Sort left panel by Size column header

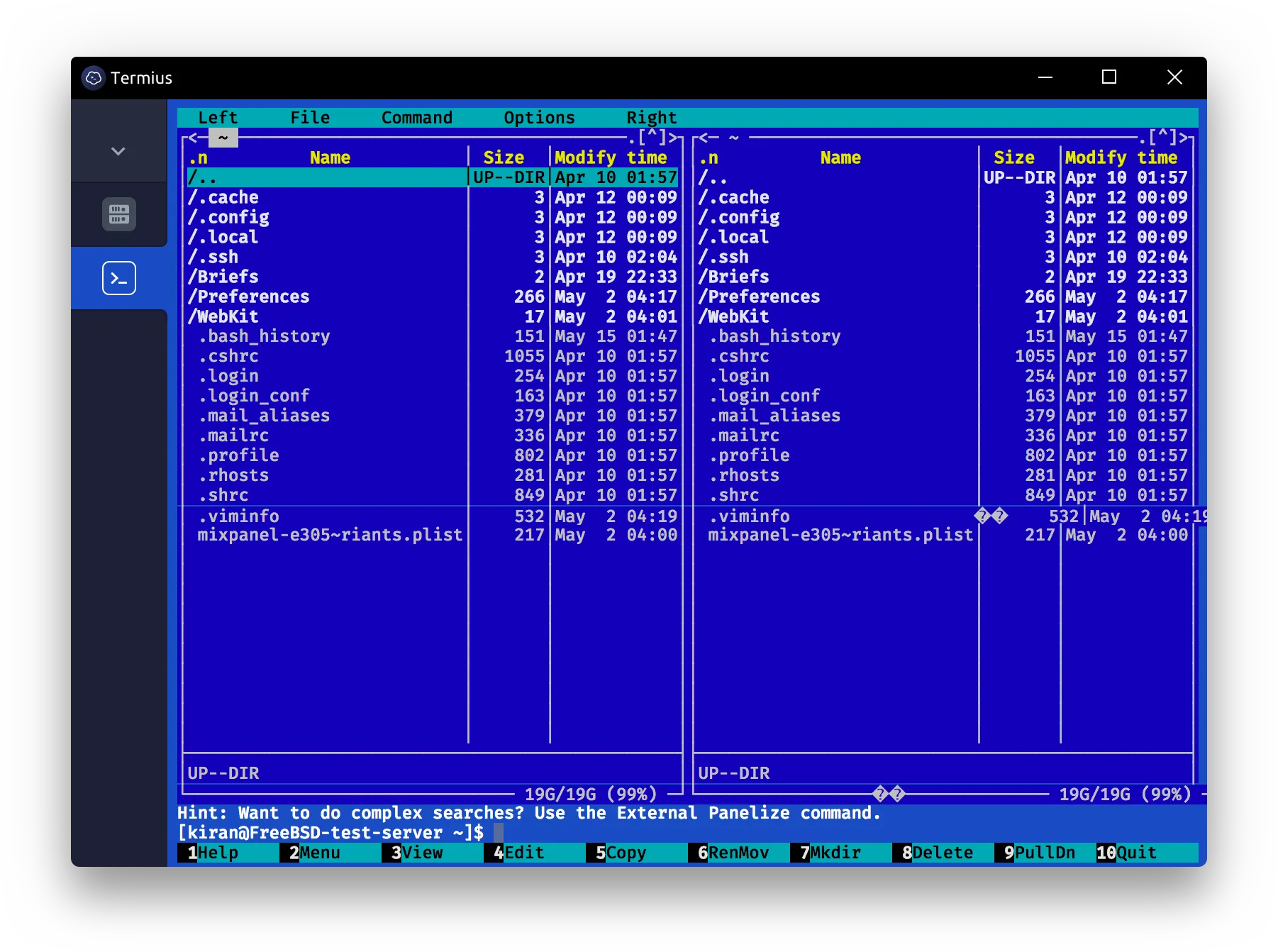pyautogui.click(x=504, y=157)
